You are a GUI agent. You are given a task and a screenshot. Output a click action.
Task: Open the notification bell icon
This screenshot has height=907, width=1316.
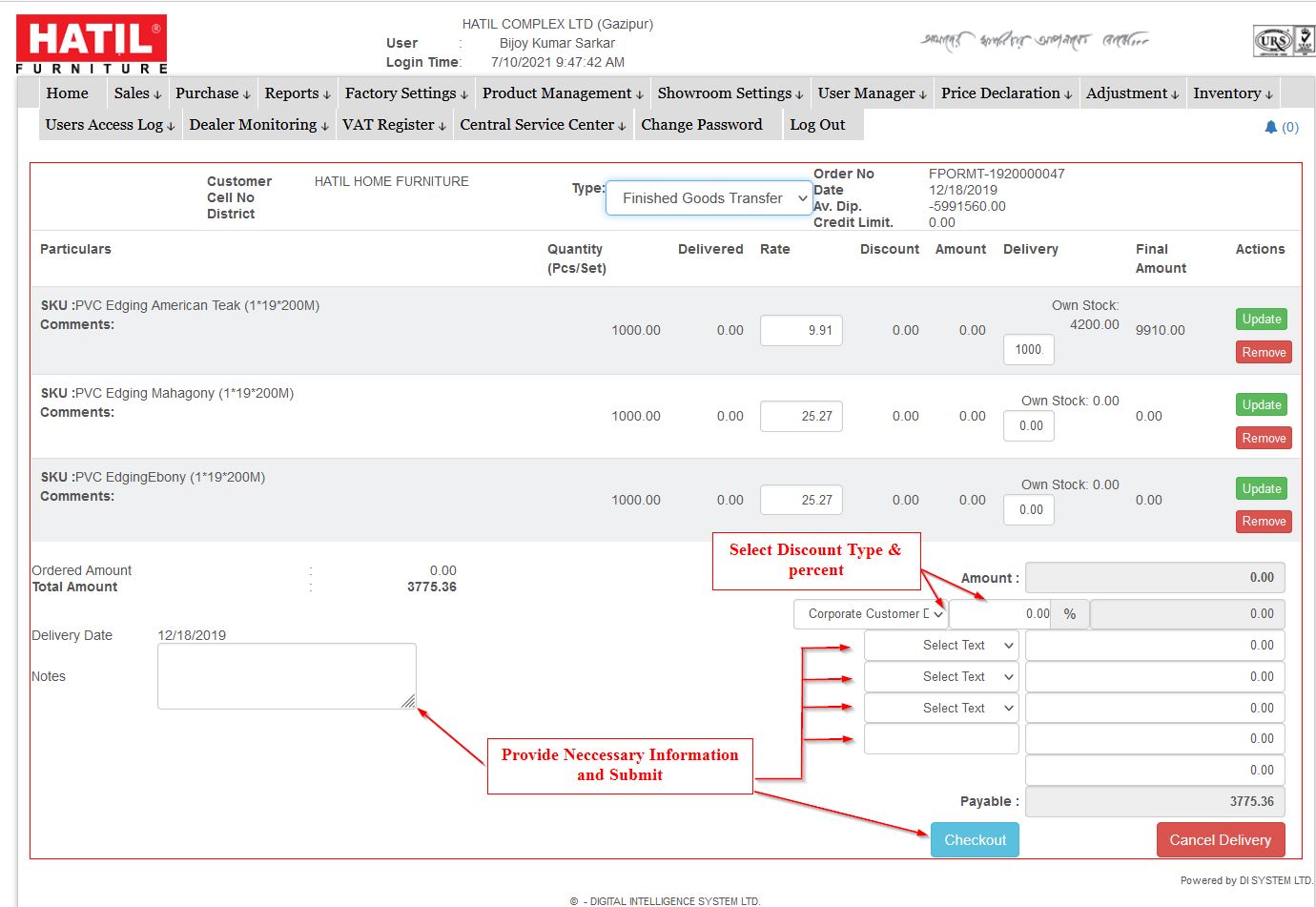click(x=1270, y=127)
